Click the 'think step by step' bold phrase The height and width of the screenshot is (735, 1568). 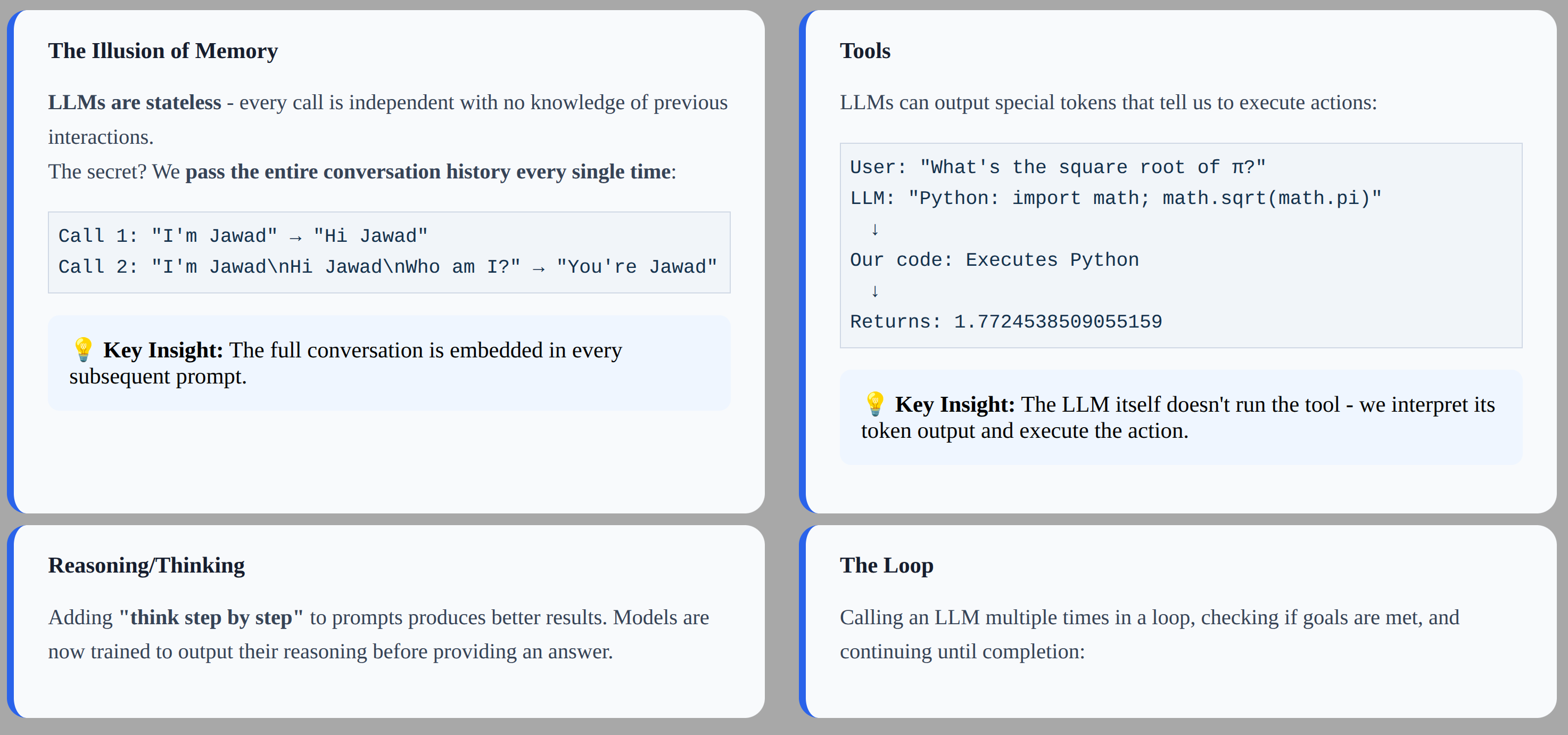pos(211,617)
